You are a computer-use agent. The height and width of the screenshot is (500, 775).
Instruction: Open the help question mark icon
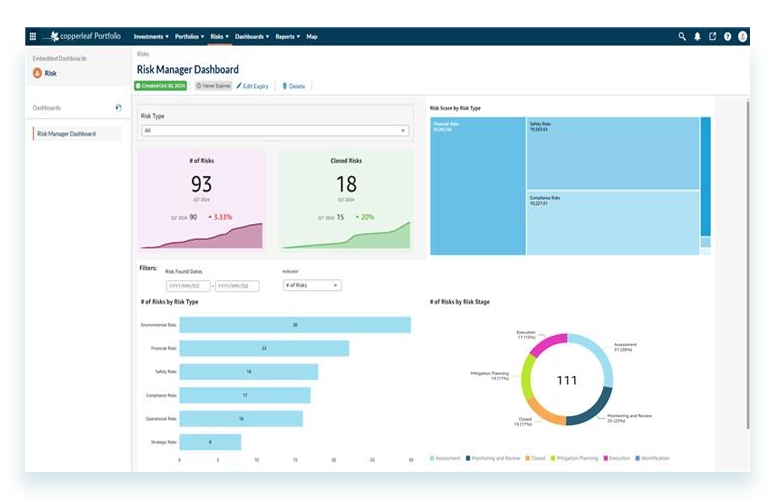727,36
